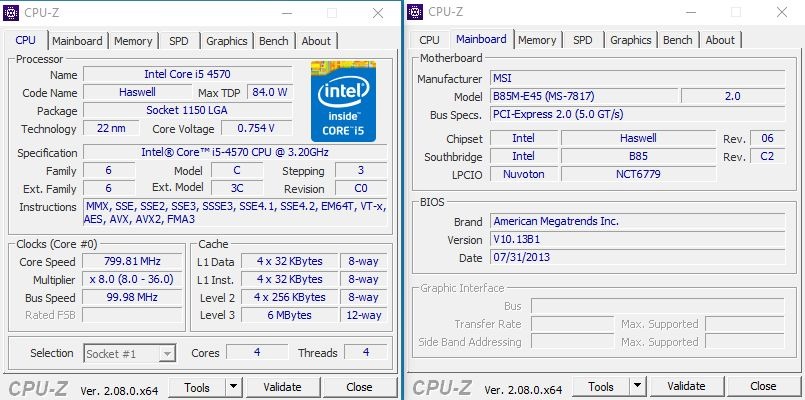Click Stepping value 3
The image size is (805, 400).
coord(361,170)
